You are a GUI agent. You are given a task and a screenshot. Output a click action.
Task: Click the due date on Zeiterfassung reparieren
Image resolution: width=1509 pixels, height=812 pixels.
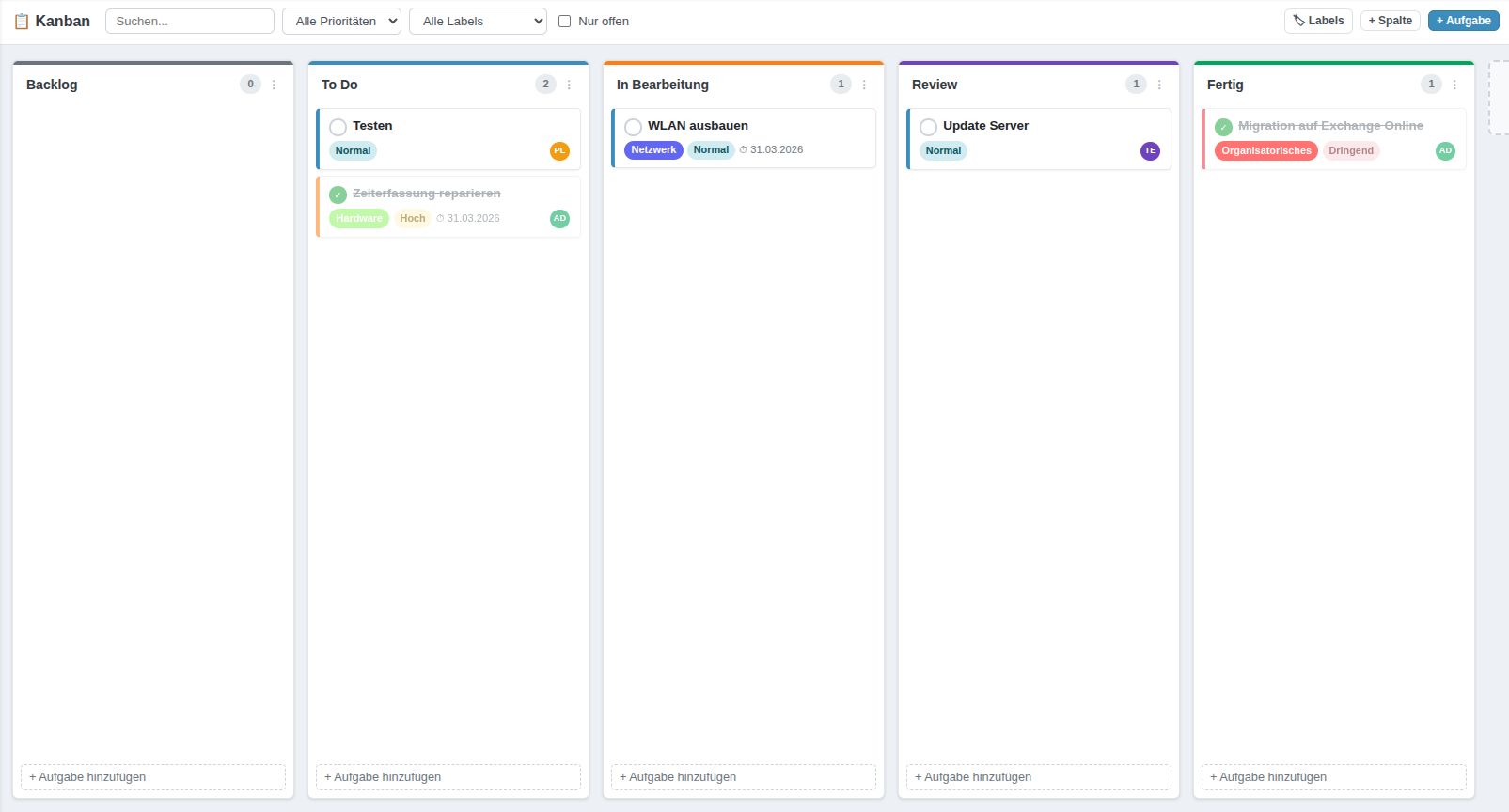coord(468,218)
